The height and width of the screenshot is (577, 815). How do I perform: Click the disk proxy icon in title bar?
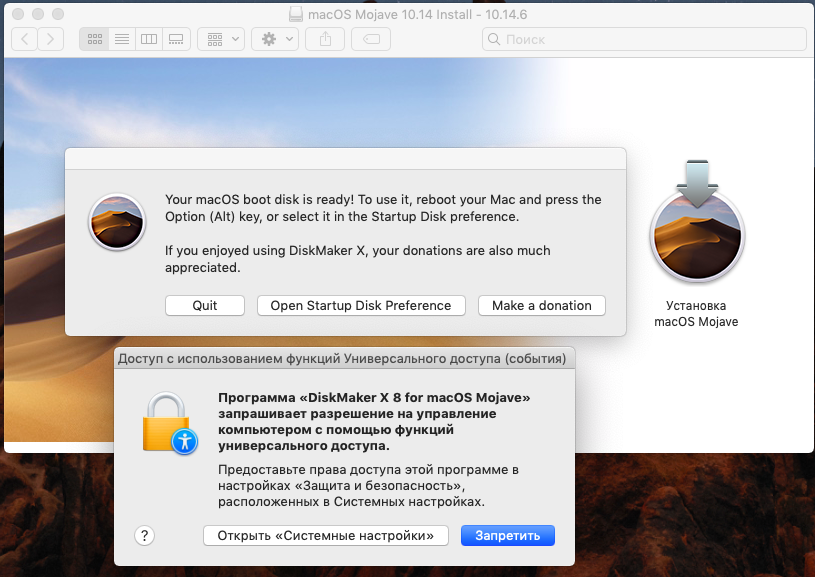coord(296,14)
